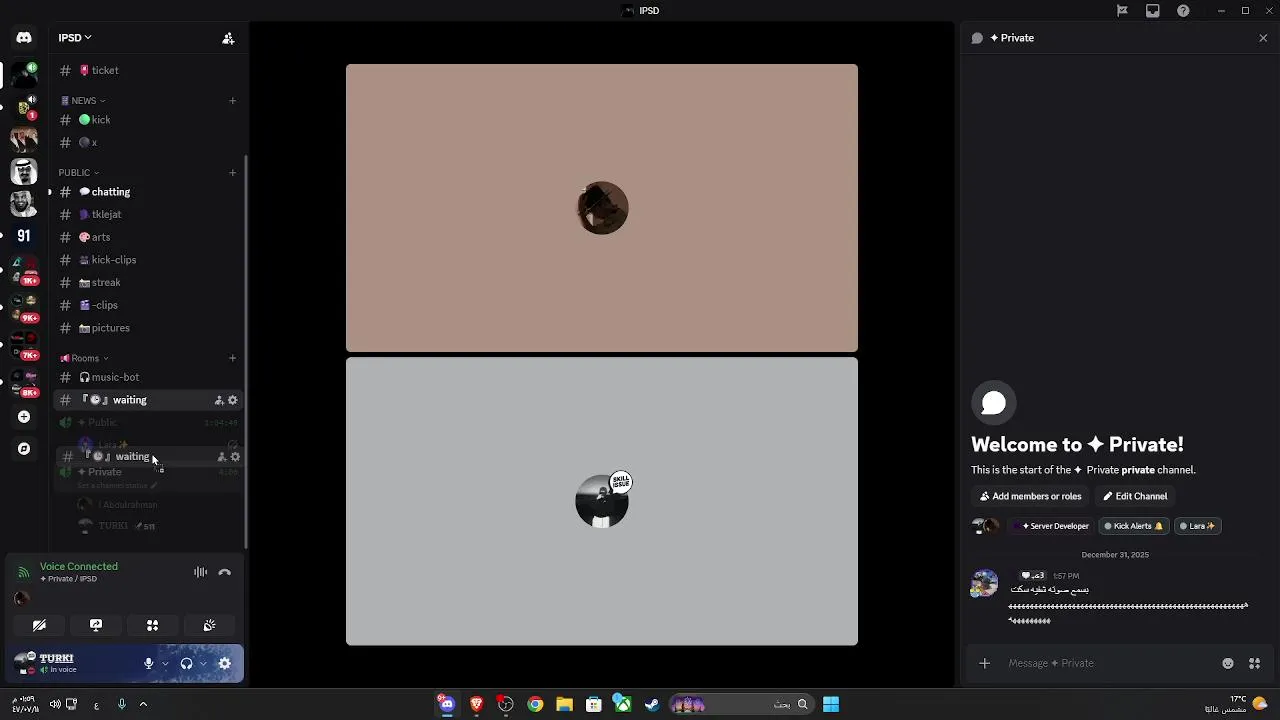Click Add members or roles button
The image size is (1280, 720).
(x=1030, y=496)
